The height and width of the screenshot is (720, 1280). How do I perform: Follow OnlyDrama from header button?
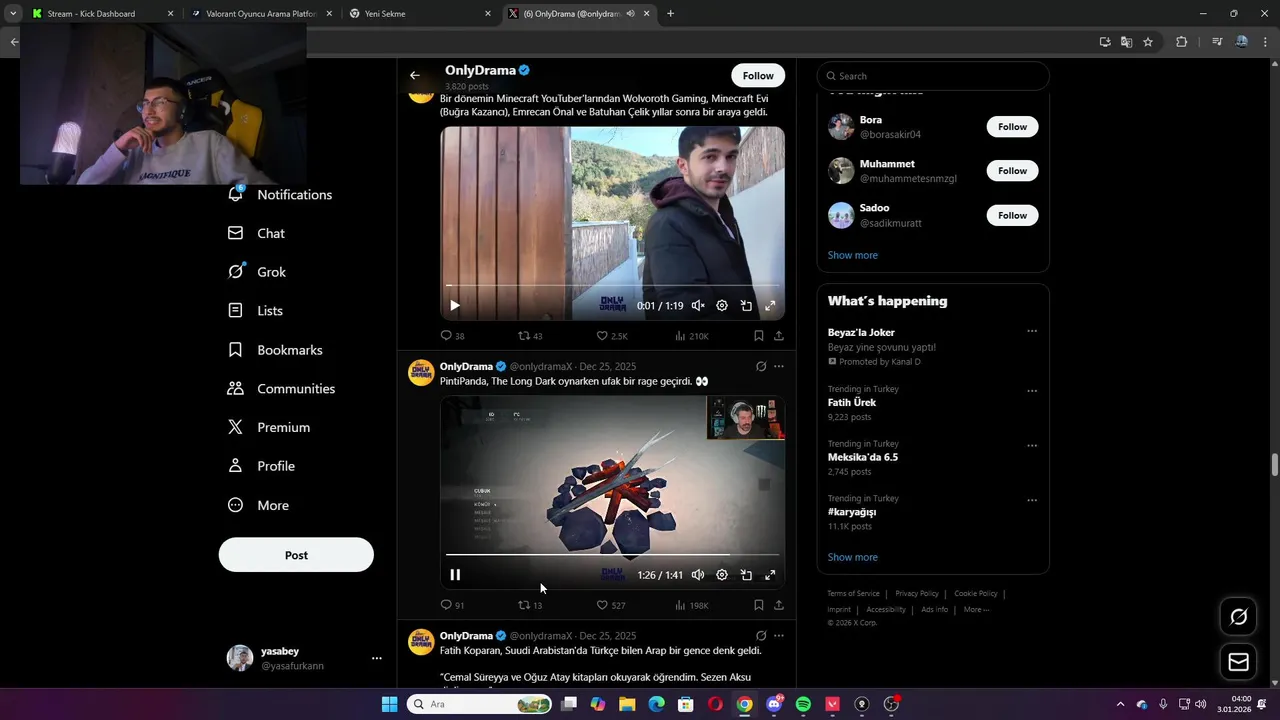[758, 75]
